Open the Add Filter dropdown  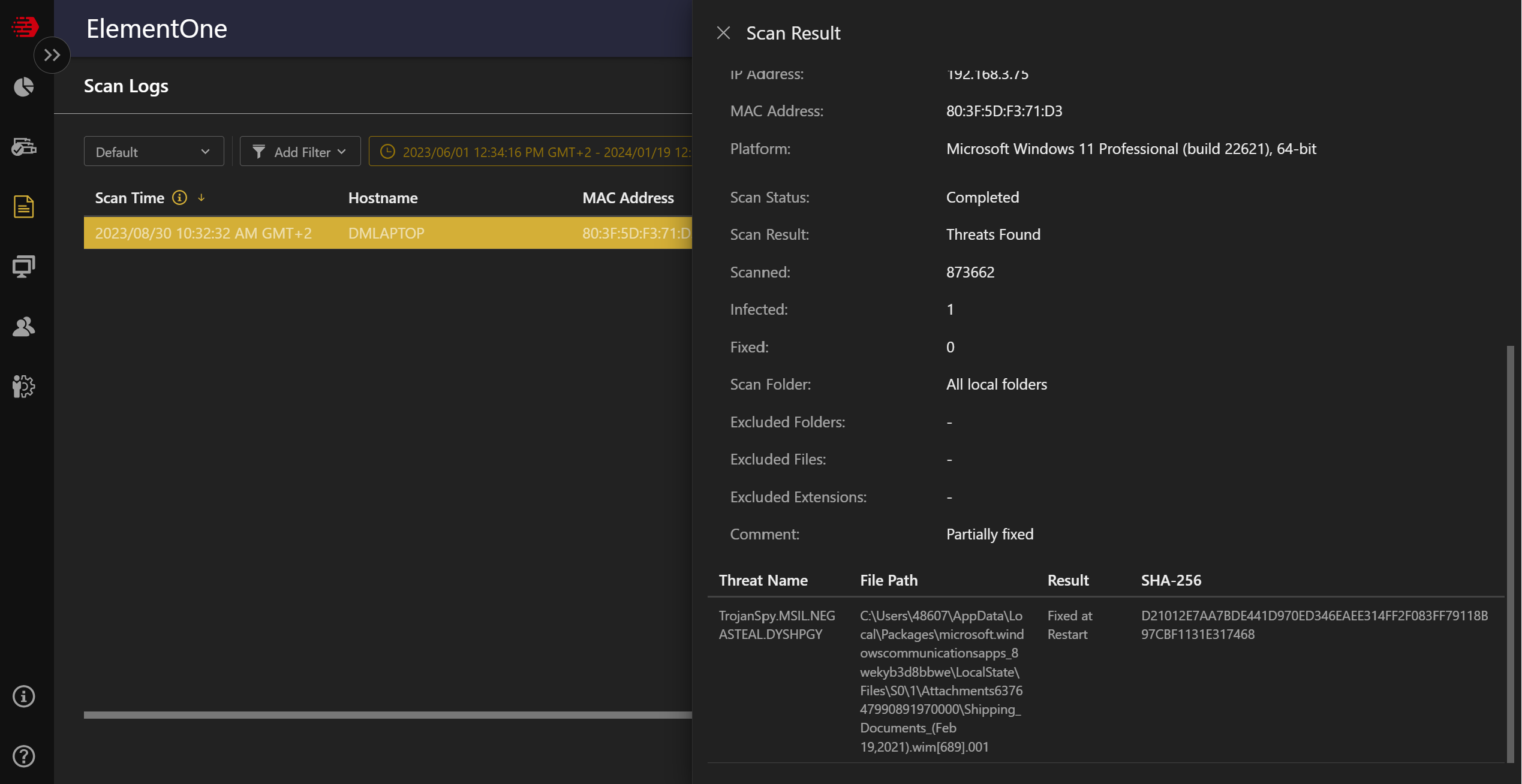click(x=300, y=152)
